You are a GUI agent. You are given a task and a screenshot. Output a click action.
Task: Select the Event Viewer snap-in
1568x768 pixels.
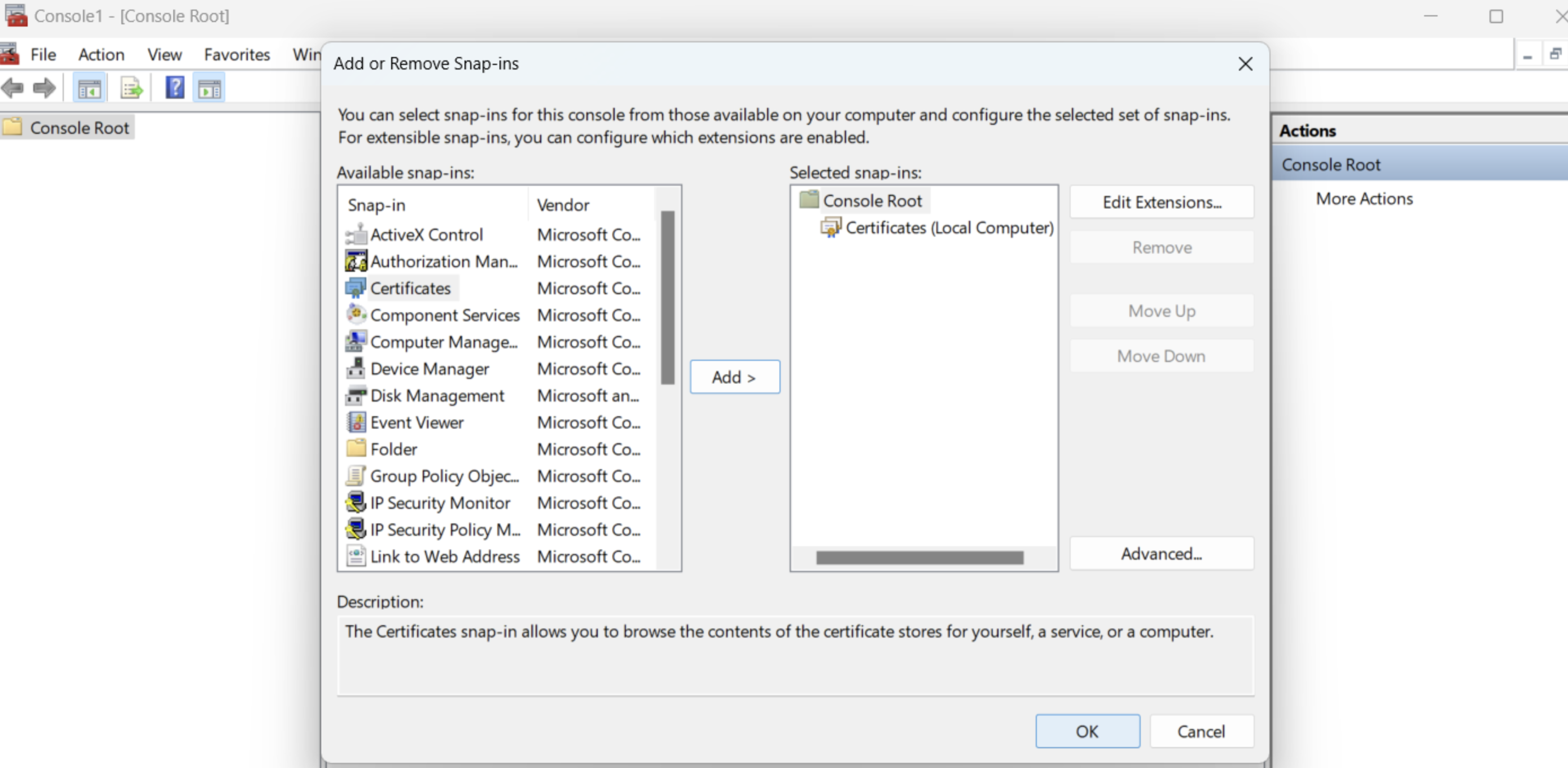417,422
